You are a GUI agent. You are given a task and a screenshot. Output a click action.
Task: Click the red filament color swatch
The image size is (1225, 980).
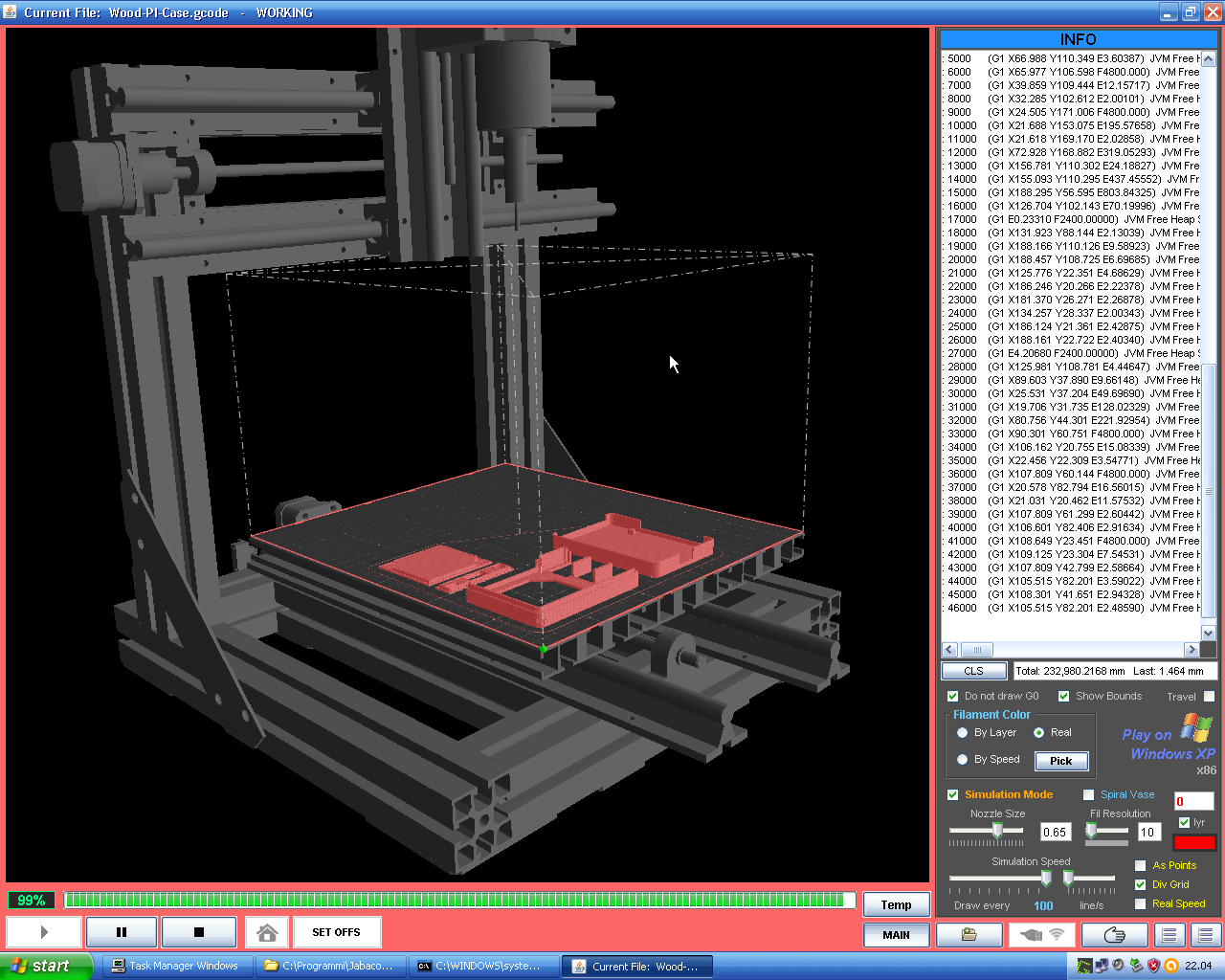[1194, 842]
